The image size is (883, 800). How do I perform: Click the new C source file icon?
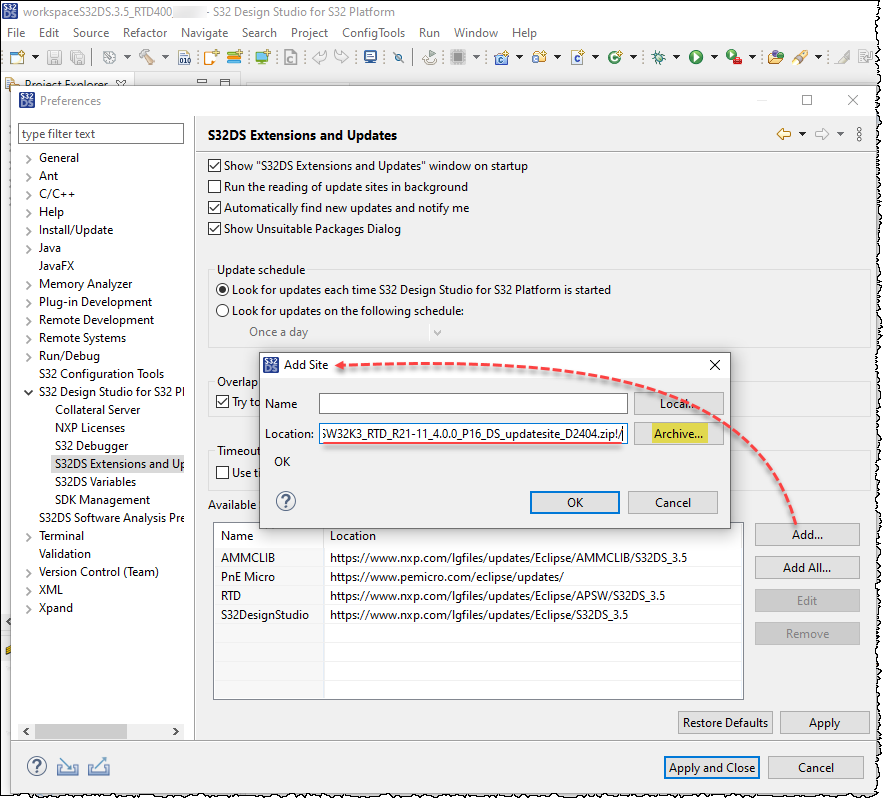click(x=577, y=57)
